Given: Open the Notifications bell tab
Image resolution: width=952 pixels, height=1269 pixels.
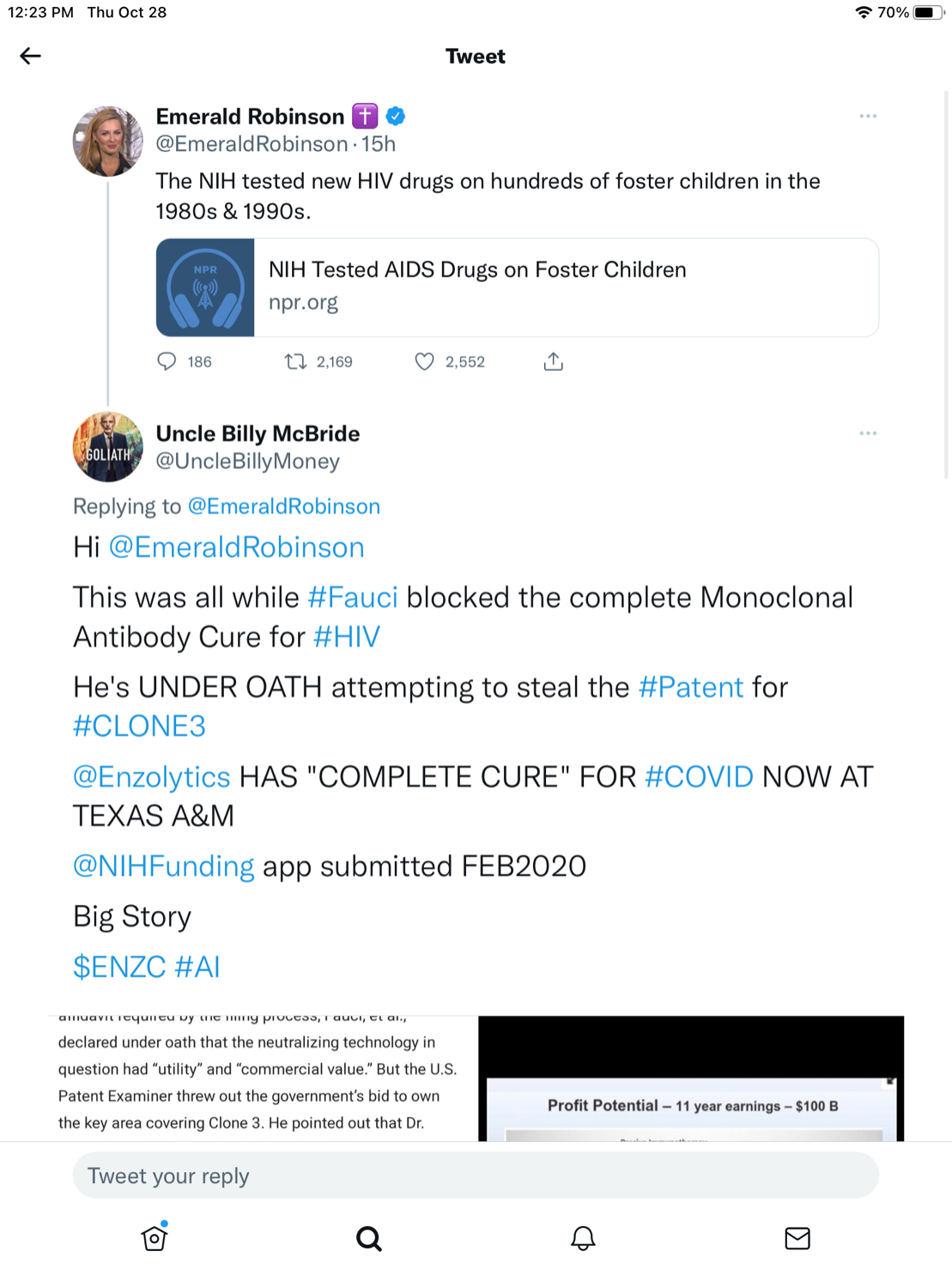Looking at the screenshot, I should pos(583,1238).
